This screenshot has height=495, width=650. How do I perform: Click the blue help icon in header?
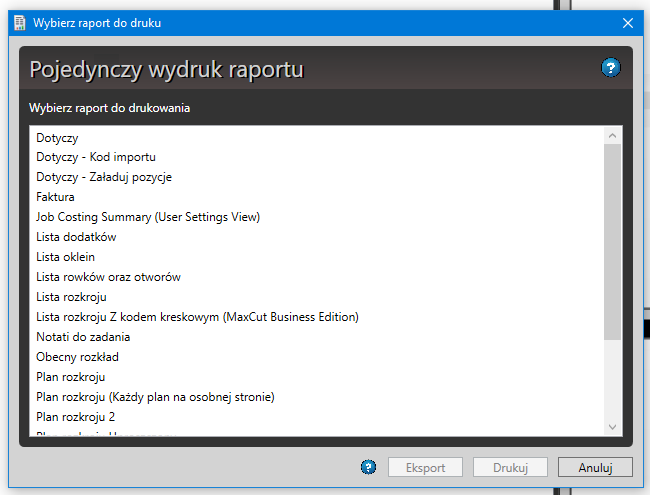[610, 68]
